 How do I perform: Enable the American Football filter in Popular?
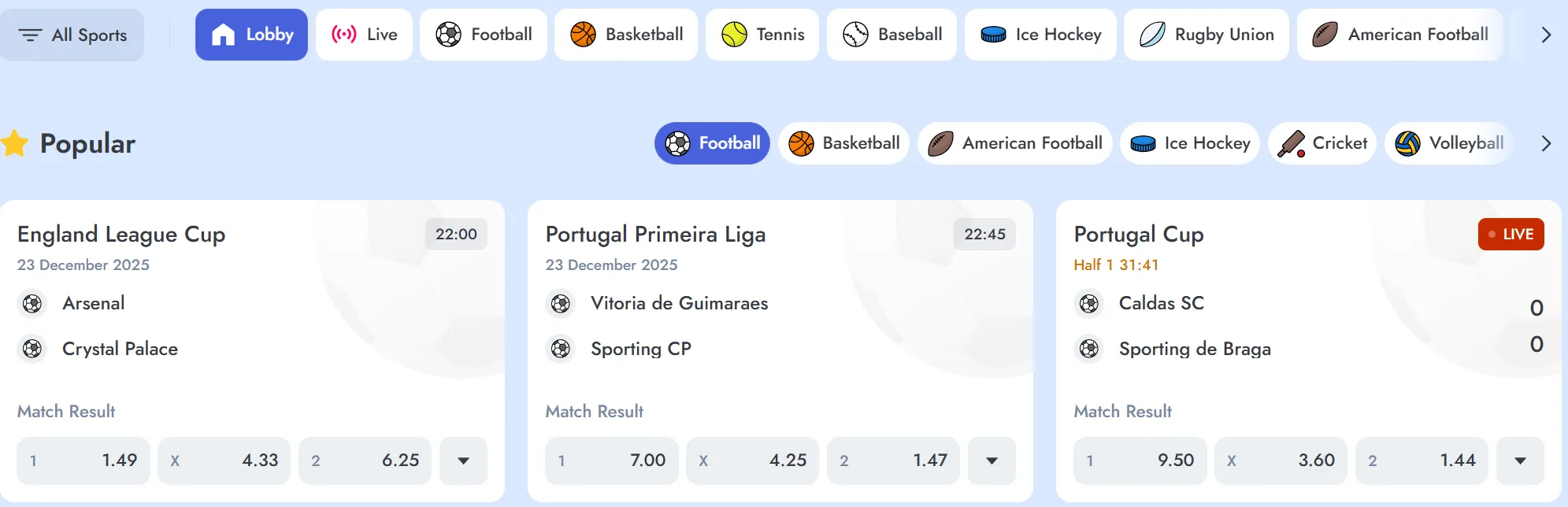click(x=1014, y=143)
